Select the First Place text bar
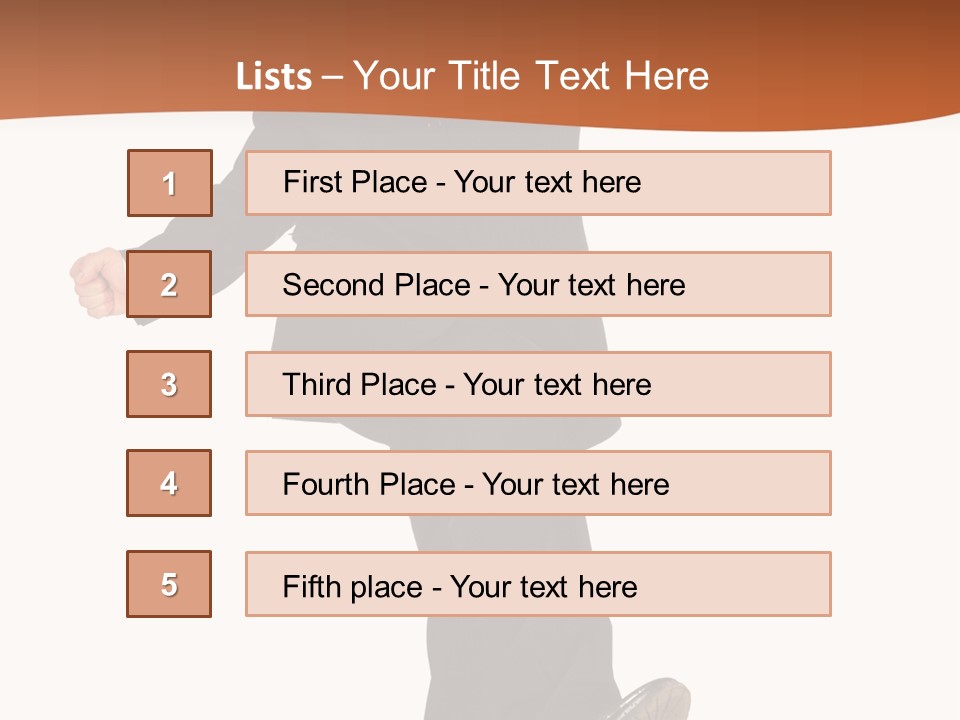 point(538,183)
